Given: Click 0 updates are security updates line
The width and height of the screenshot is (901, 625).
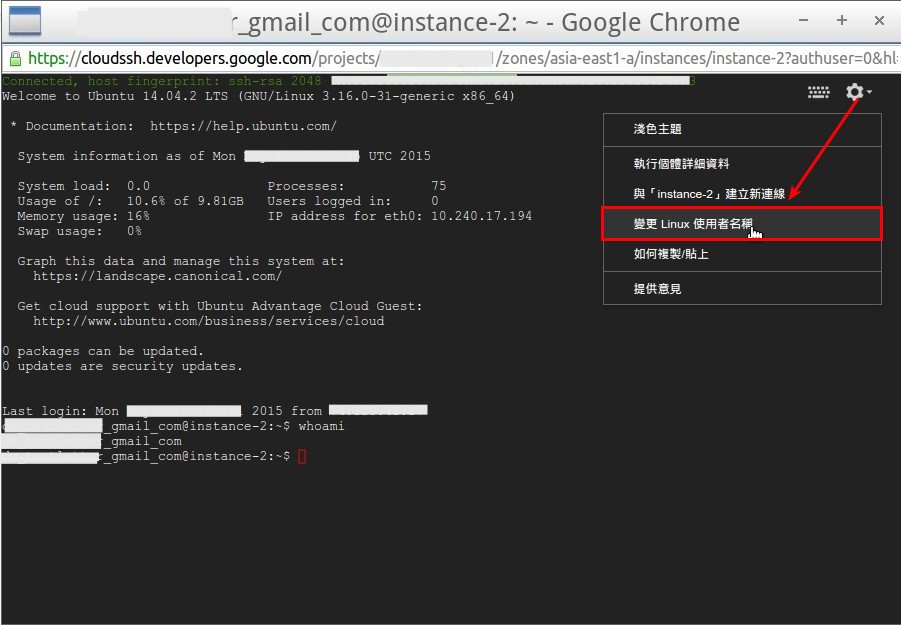Looking at the screenshot, I should (122, 366).
